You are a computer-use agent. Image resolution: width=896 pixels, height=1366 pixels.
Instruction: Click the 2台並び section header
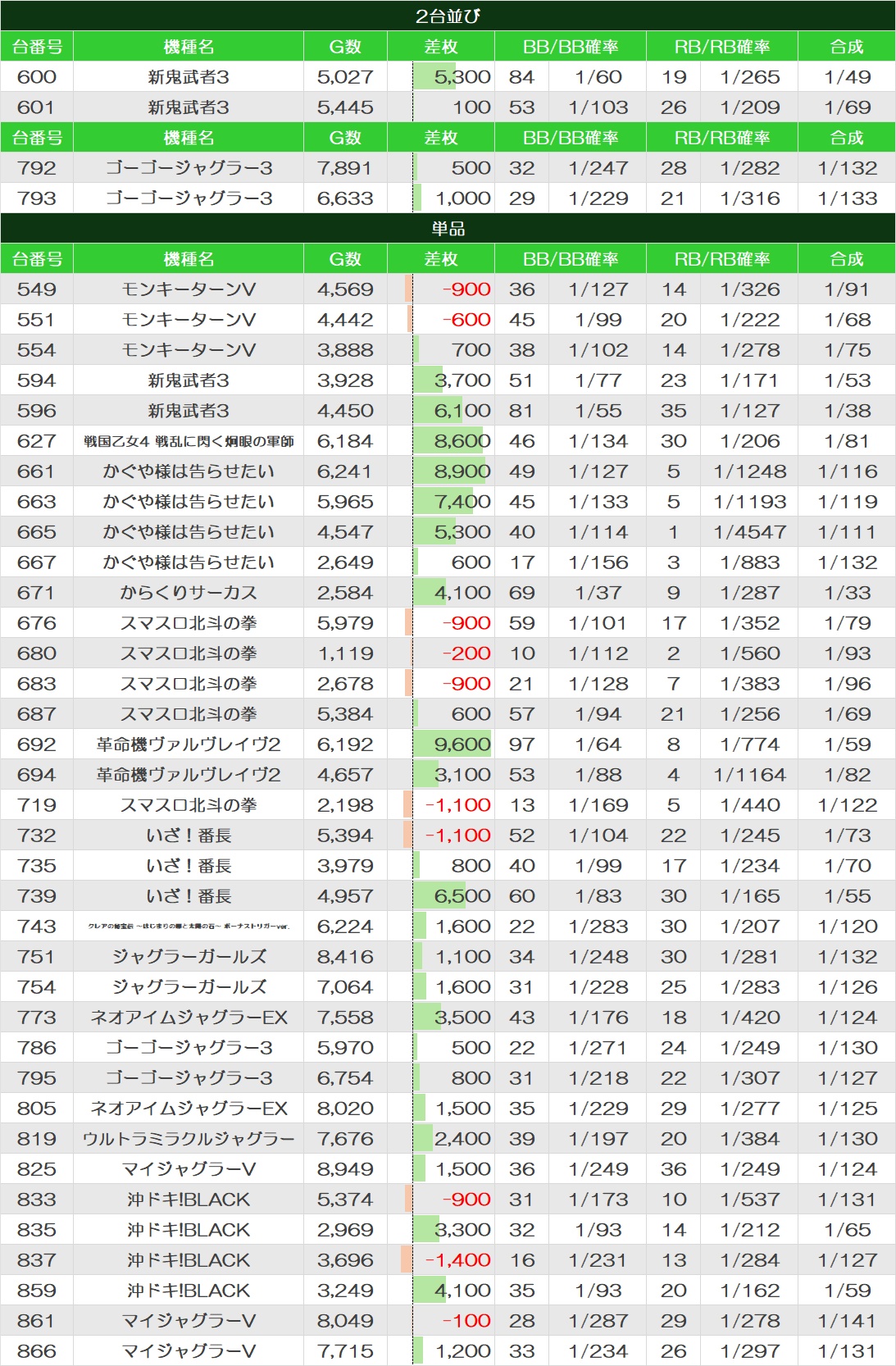click(x=448, y=16)
